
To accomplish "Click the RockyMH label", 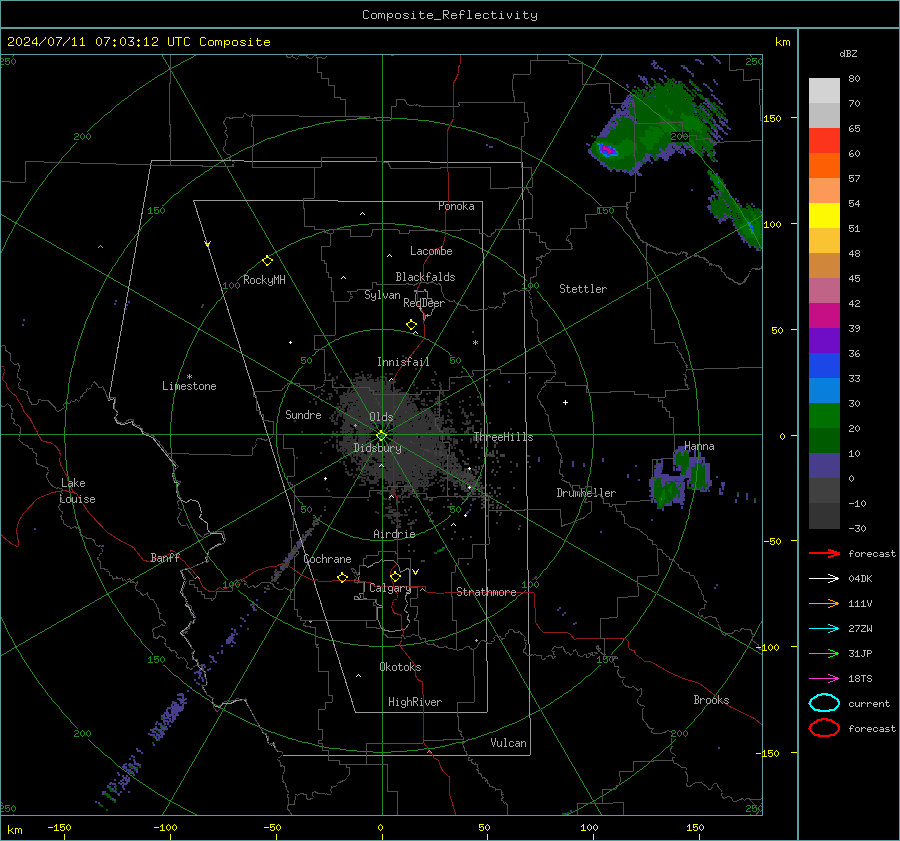I will 264,280.
